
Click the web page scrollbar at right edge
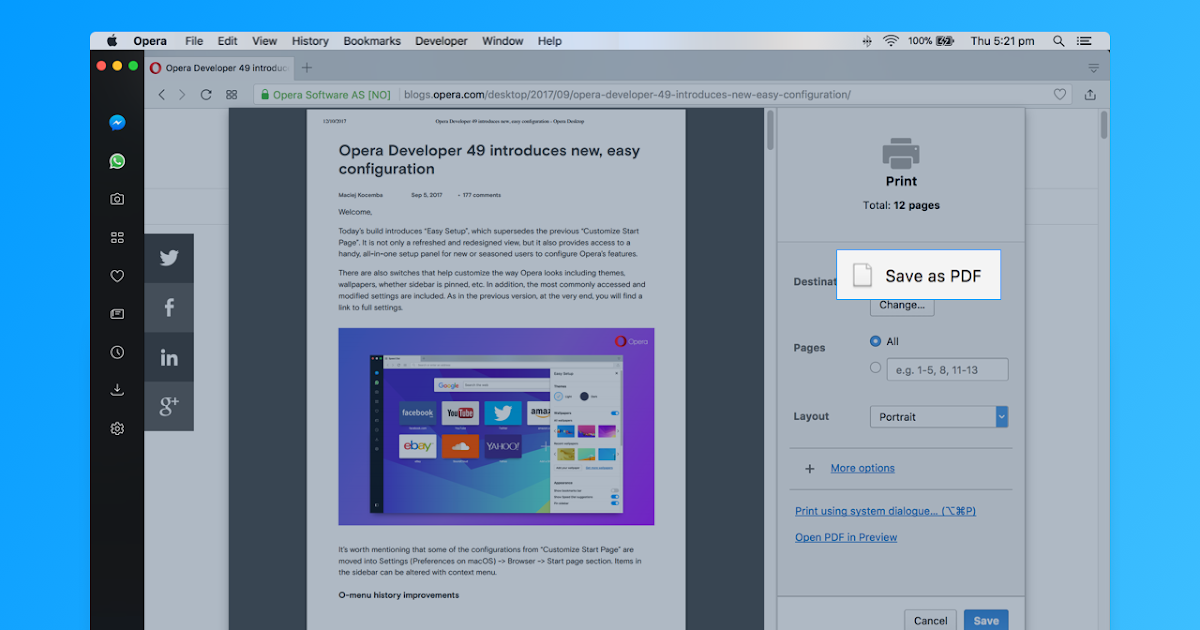(x=1104, y=125)
